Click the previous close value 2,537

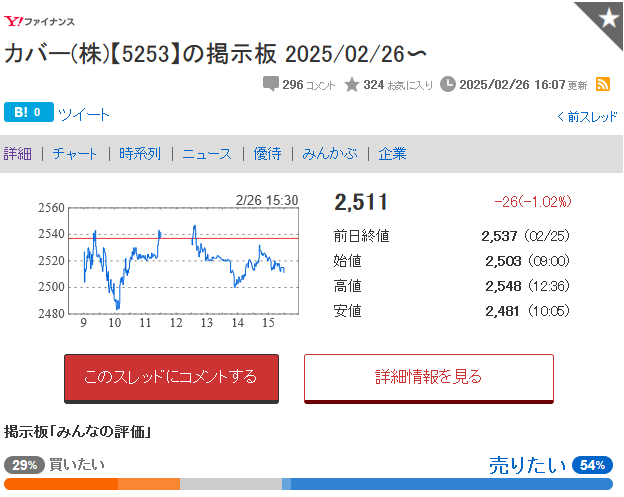[x=499, y=236]
